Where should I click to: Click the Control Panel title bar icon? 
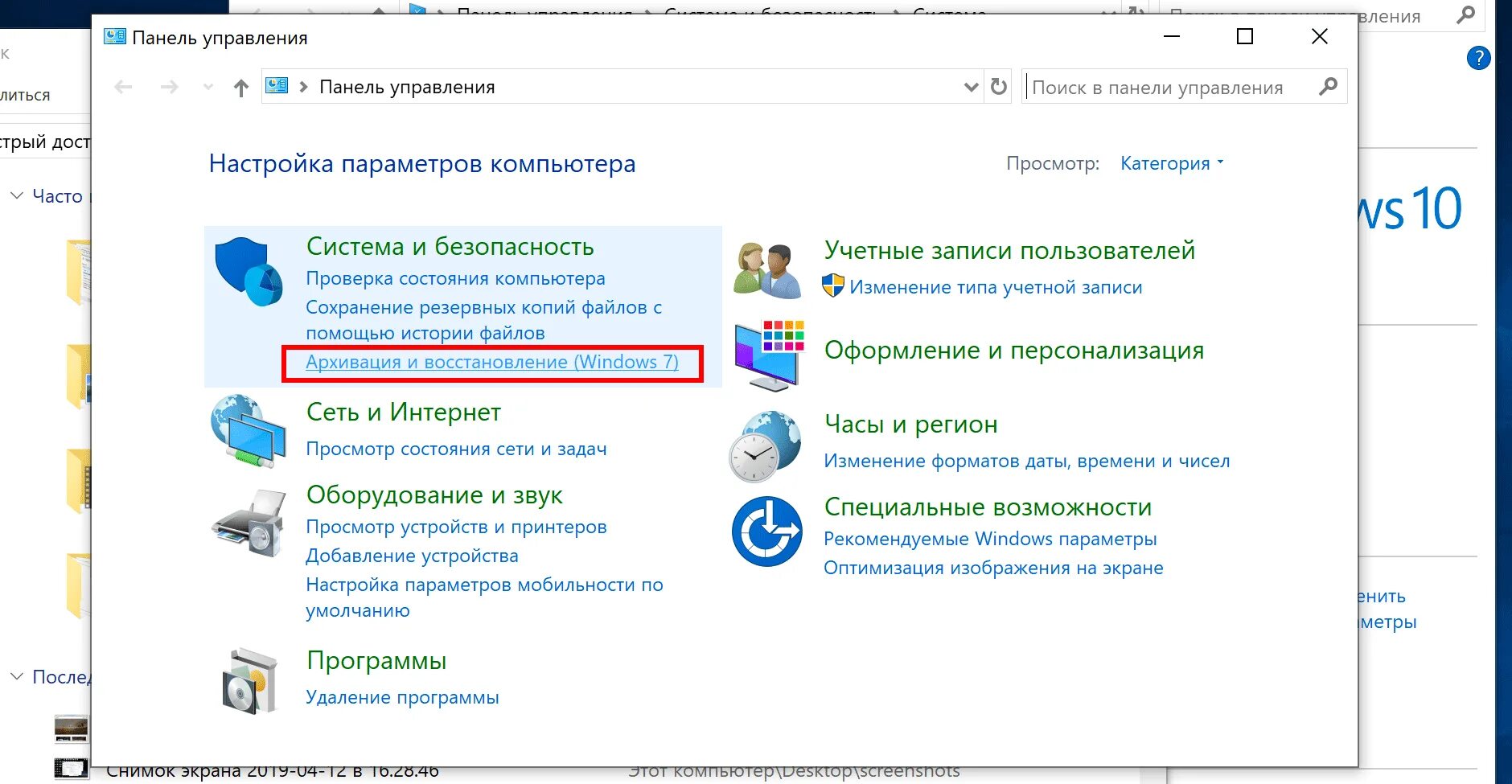click(115, 36)
